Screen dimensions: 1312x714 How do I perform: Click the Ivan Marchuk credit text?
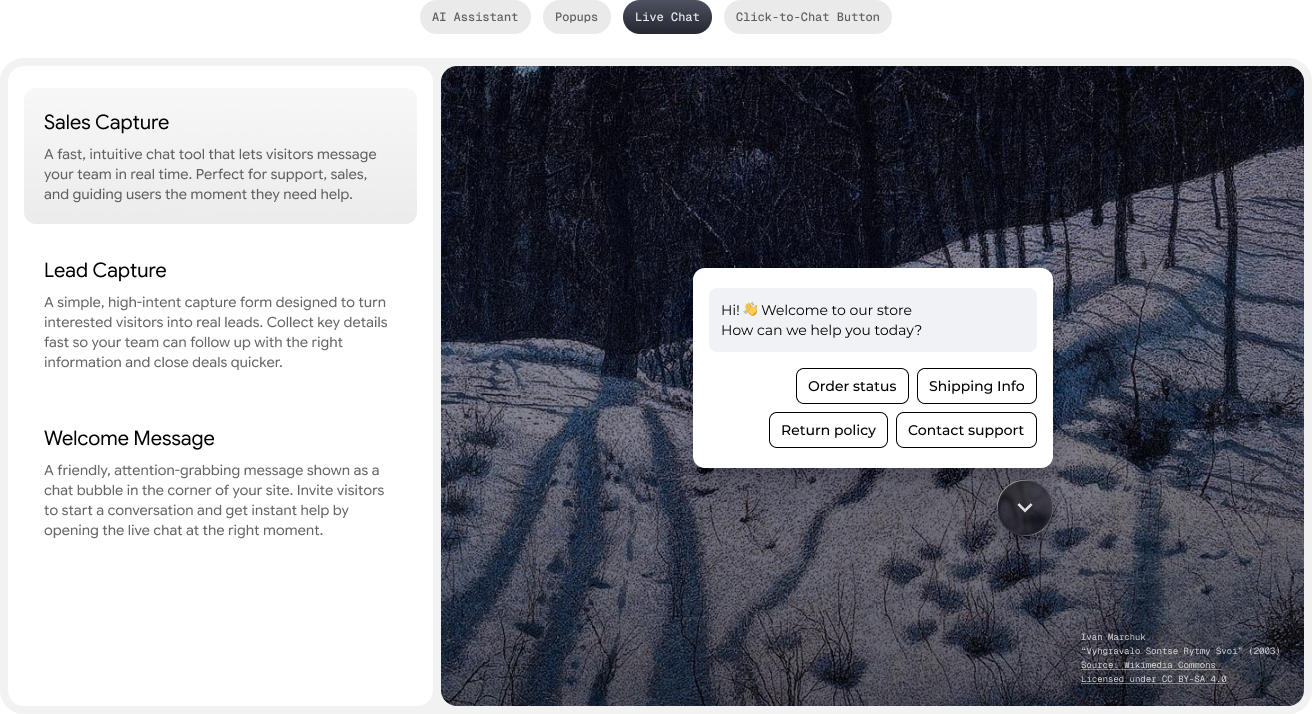point(1113,637)
